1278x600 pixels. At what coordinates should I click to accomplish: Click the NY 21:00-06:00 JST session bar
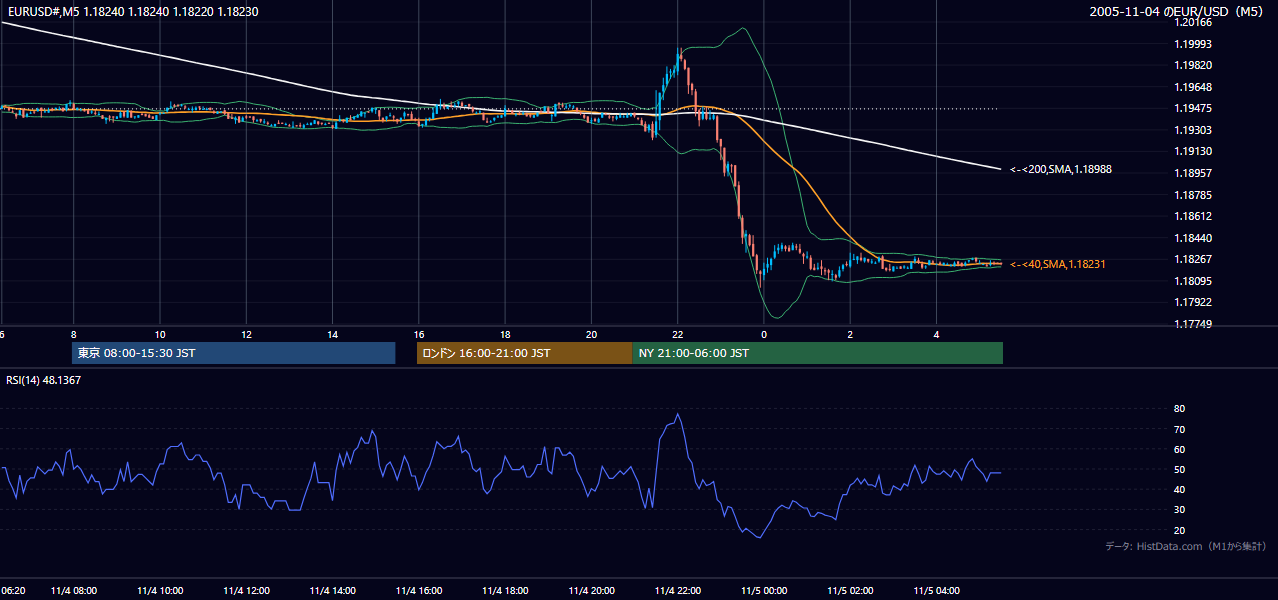(817, 353)
